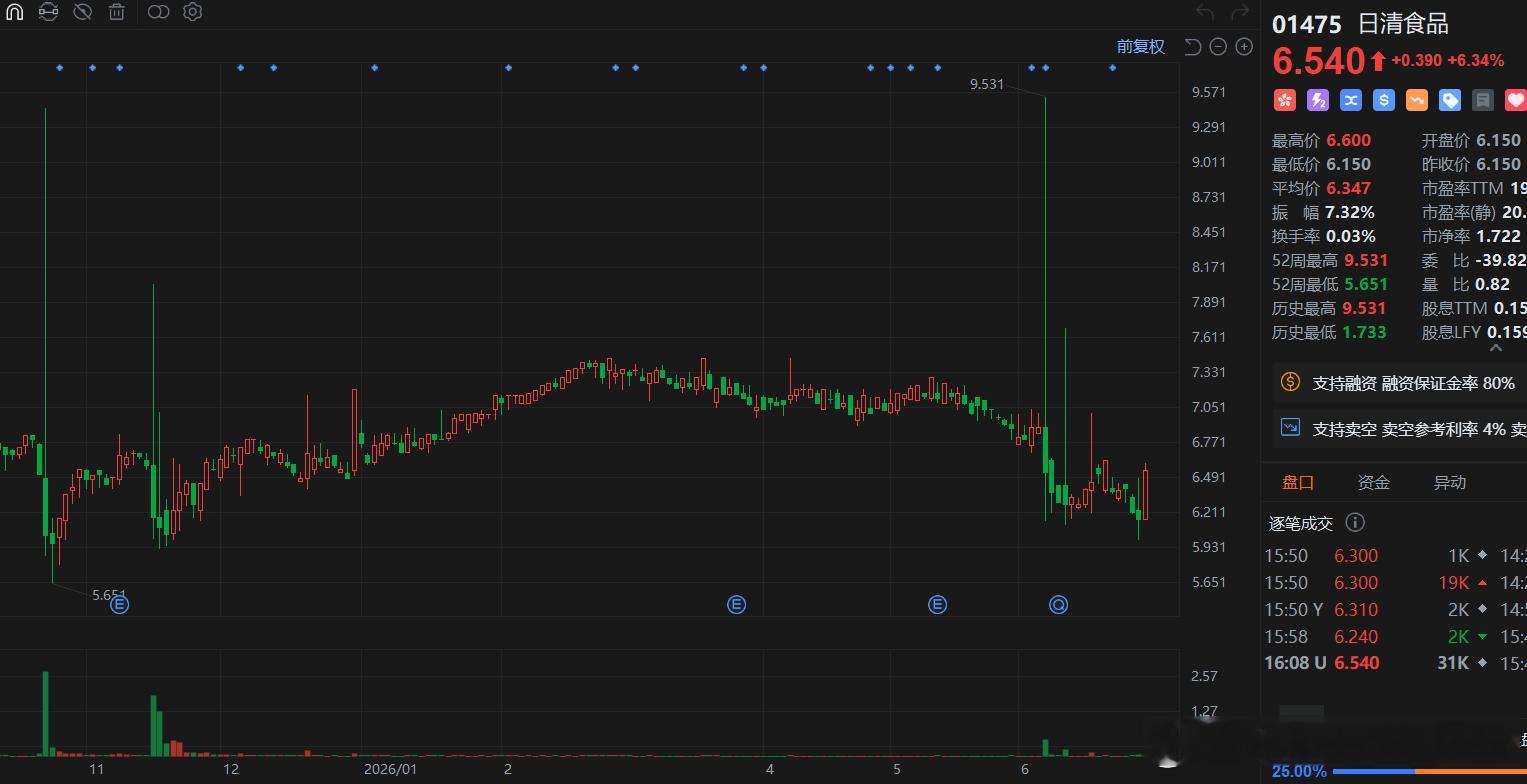Screen dimensions: 1527x784
Task: Reset the chart view with the return arrow
Action: pos(1192,46)
